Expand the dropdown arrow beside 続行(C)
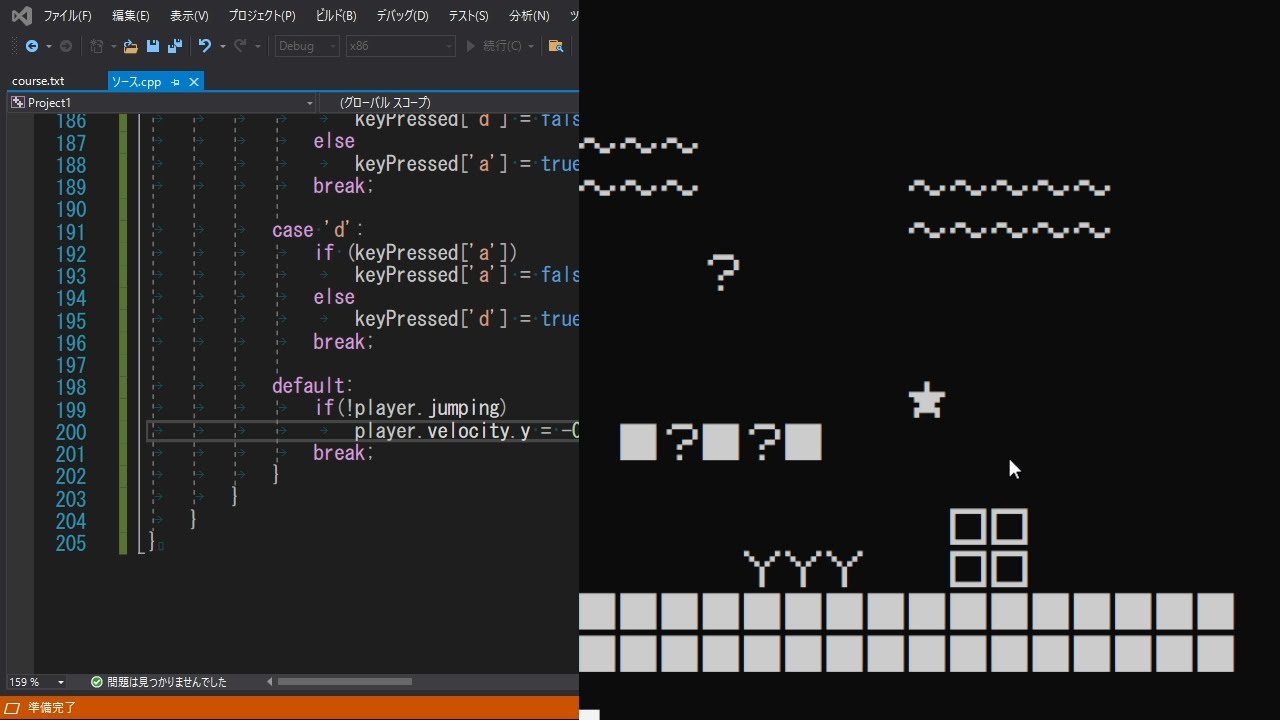This screenshot has width=1280, height=720. pyautogui.click(x=530, y=46)
